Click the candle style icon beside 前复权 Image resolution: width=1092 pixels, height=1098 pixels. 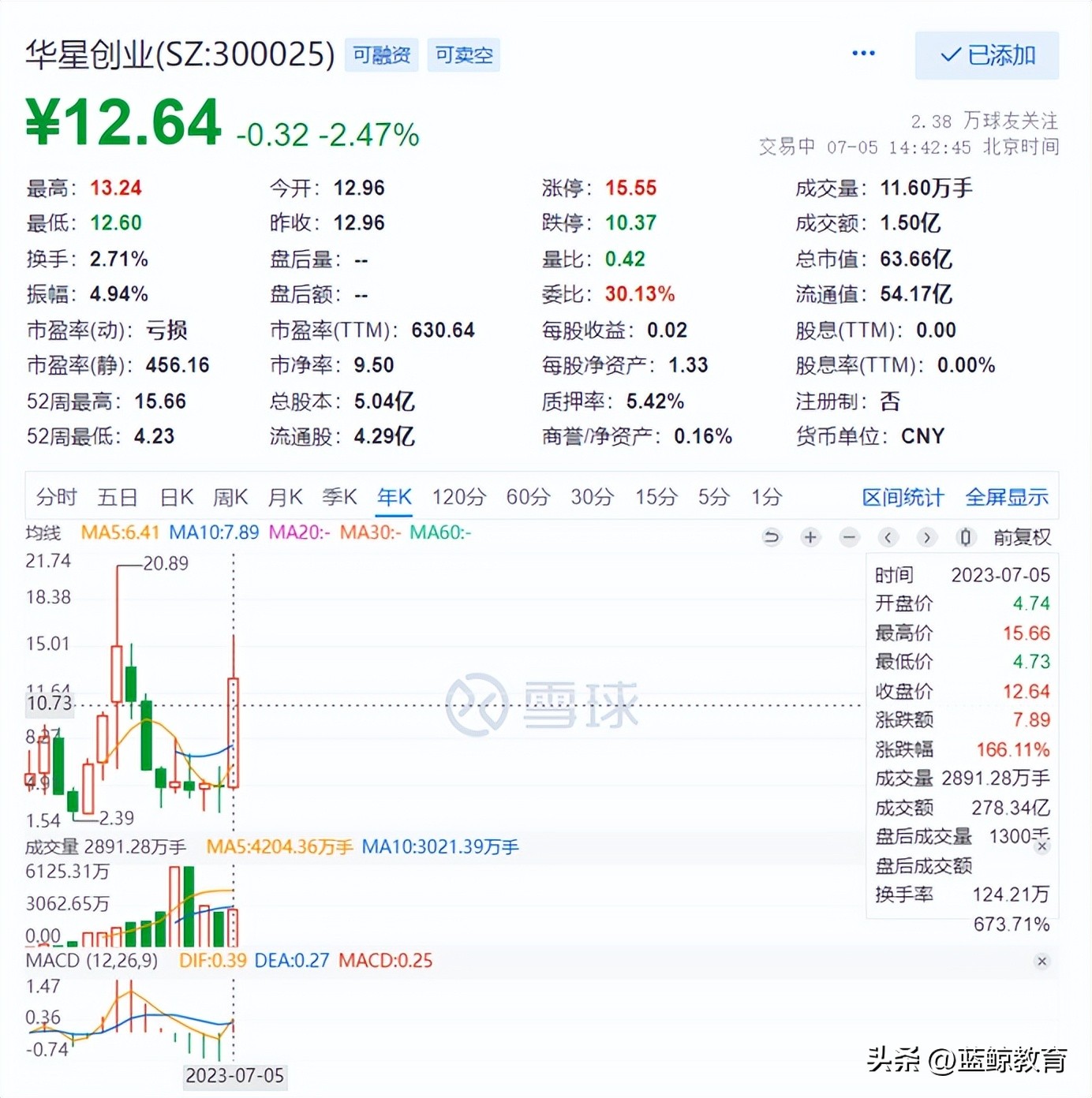point(965,537)
